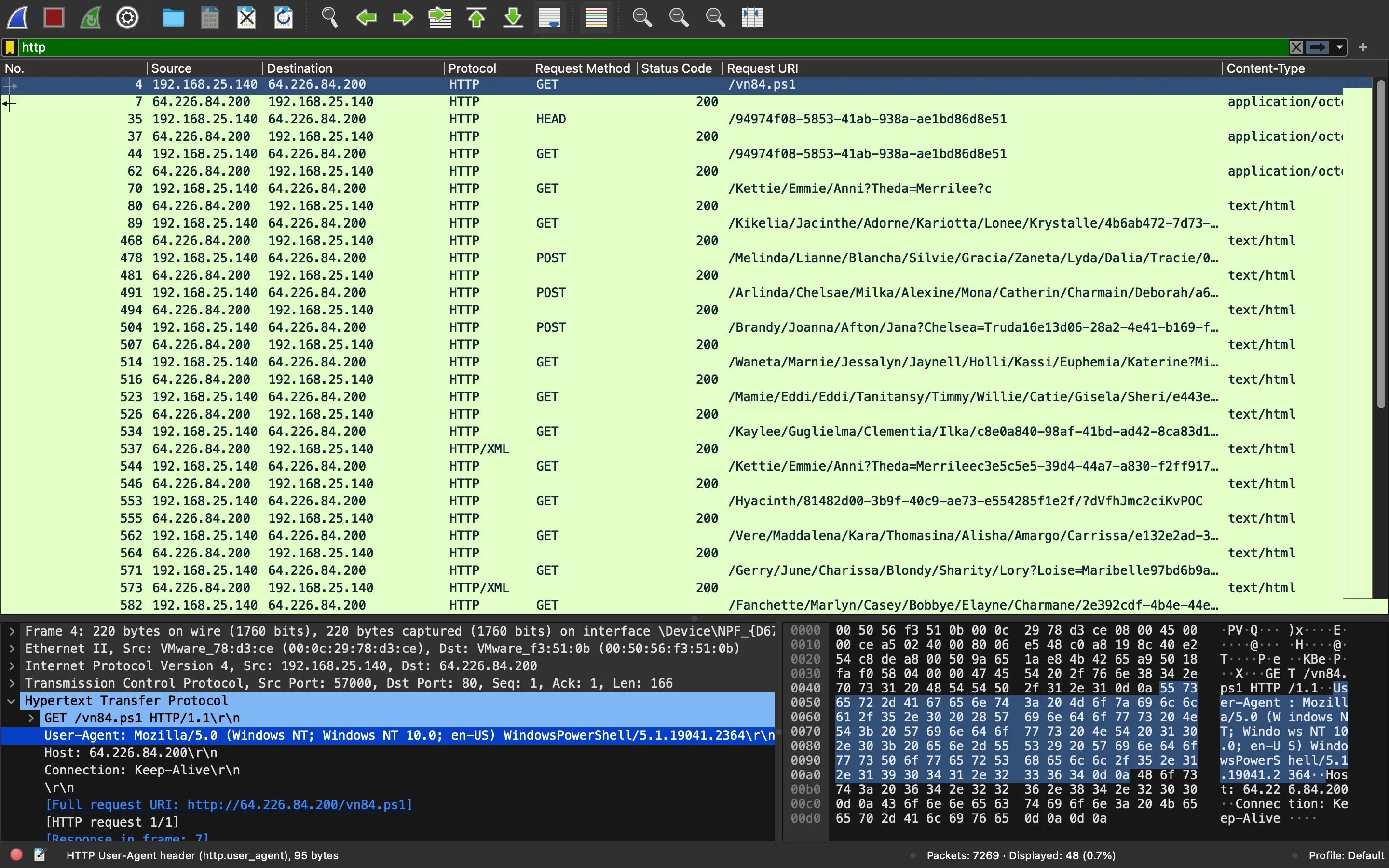This screenshot has width=1389, height=868.
Task: Select packet 89 /Kikelia request row
Action: point(671,223)
